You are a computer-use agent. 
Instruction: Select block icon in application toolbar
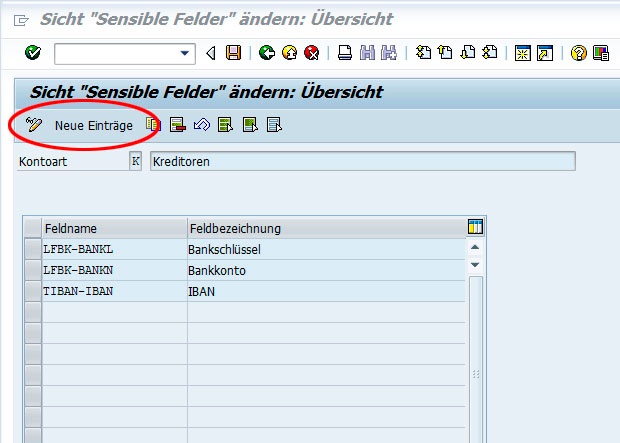coord(250,125)
